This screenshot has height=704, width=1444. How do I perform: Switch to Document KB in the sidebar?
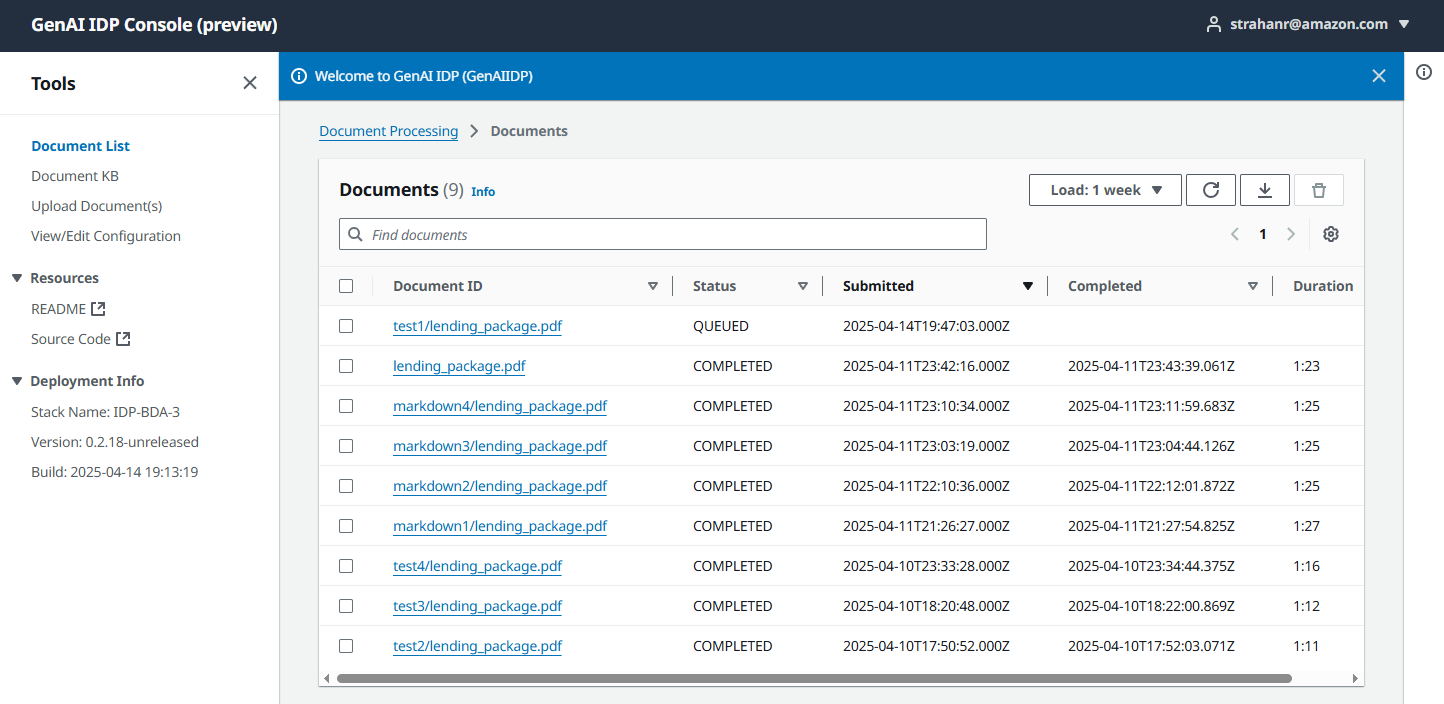coord(75,175)
